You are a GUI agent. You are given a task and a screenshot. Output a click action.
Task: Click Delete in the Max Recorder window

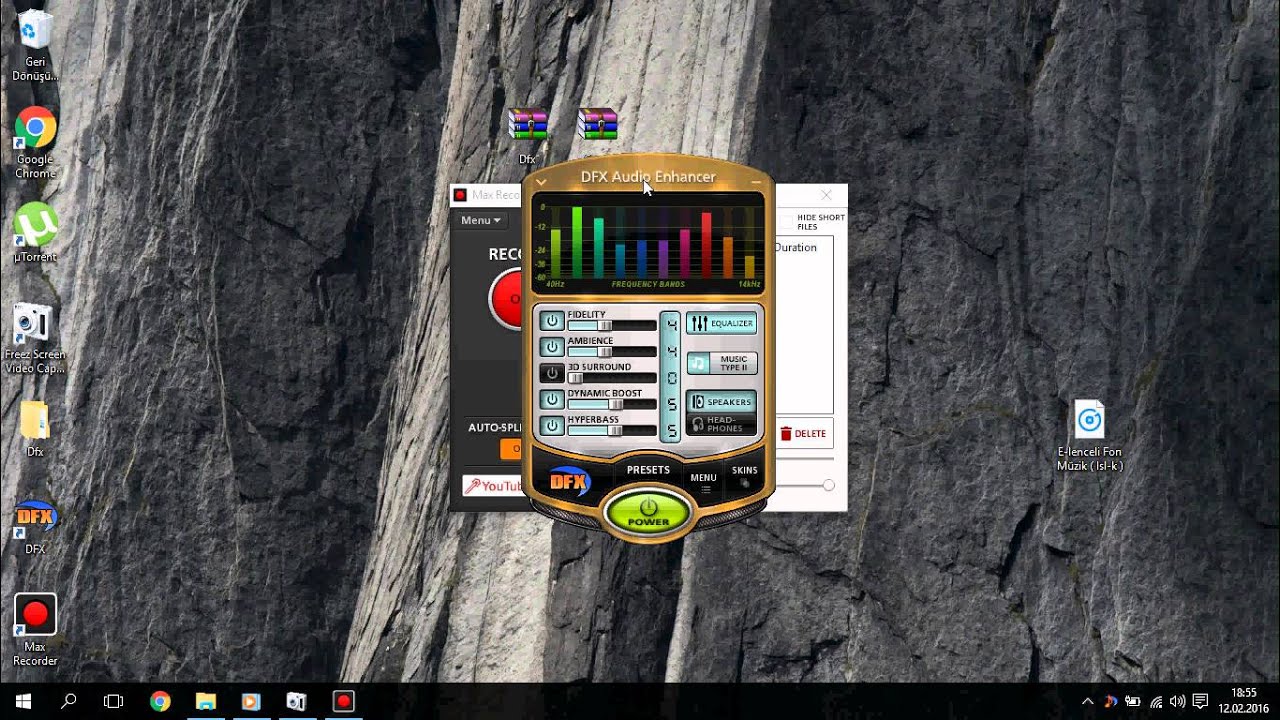coord(804,433)
